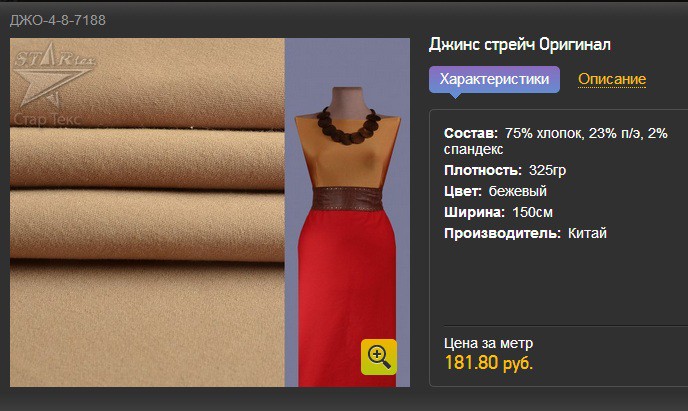Click the 181.80 руб. price

coord(489,363)
